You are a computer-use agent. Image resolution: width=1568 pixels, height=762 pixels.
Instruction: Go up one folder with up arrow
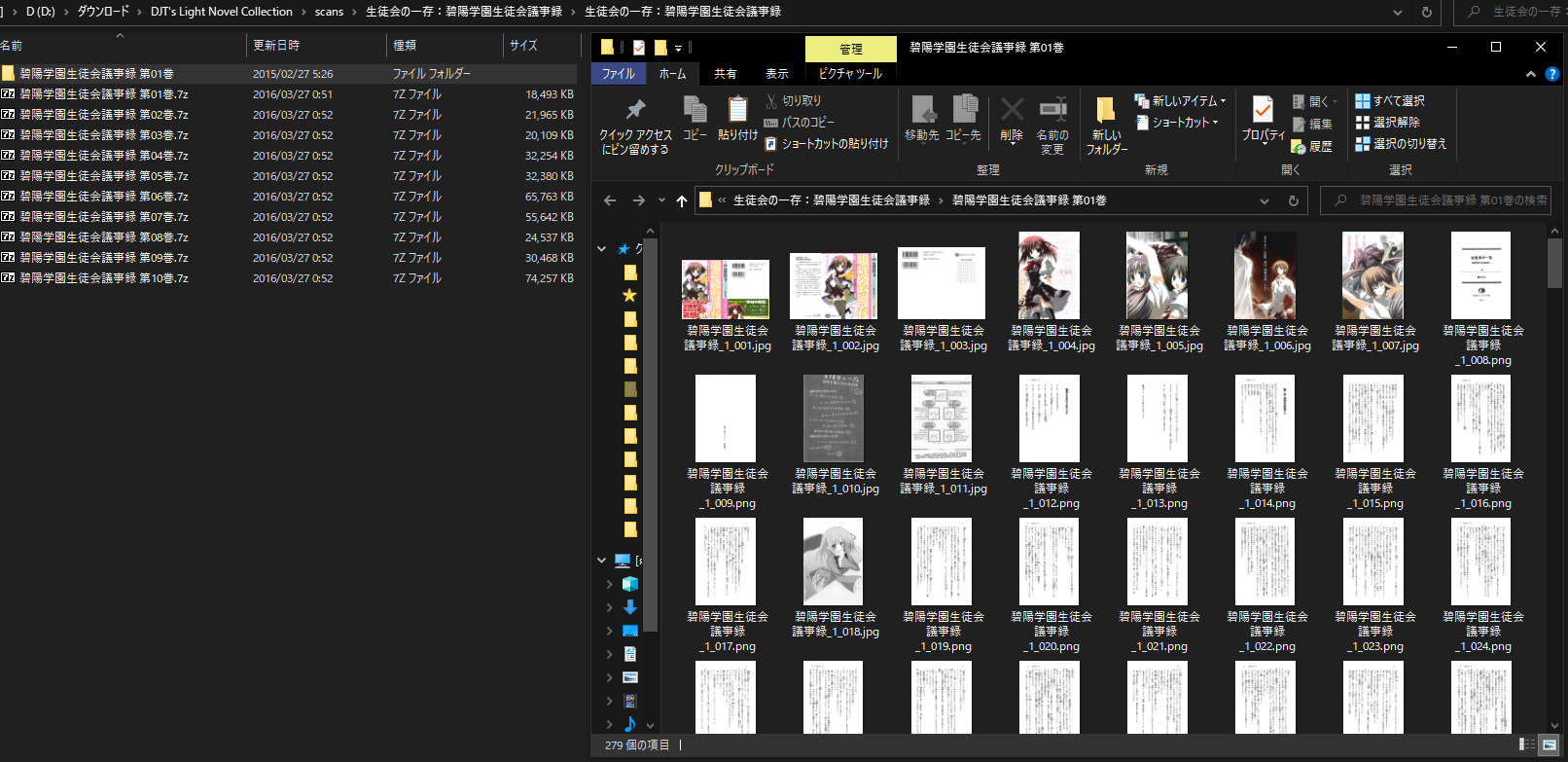pos(681,201)
